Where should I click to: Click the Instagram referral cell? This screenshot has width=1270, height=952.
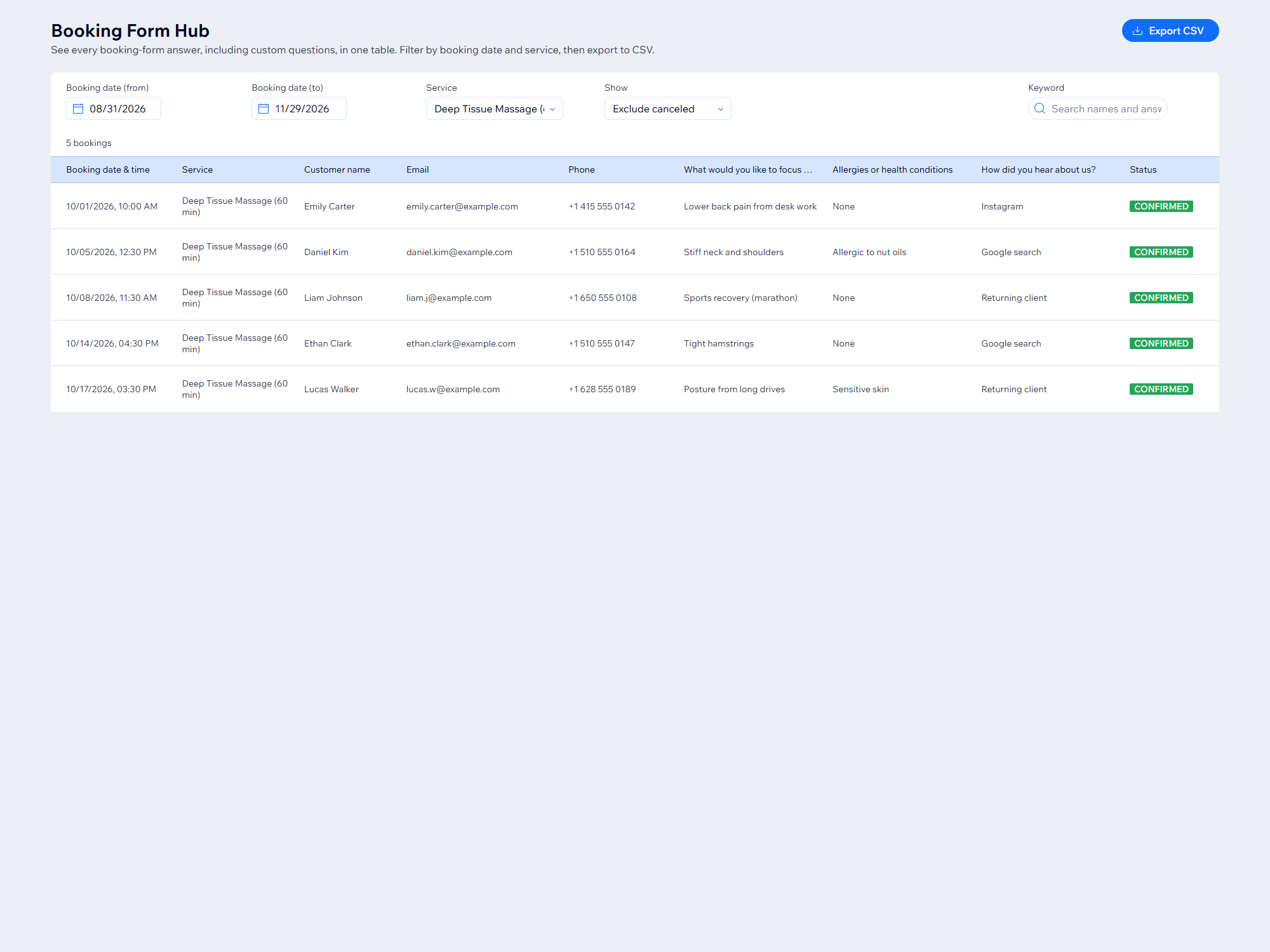click(x=1002, y=206)
